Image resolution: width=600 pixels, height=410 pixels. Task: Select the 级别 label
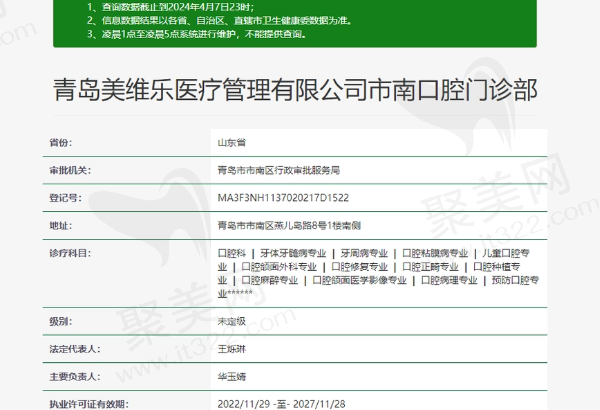coord(60,321)
